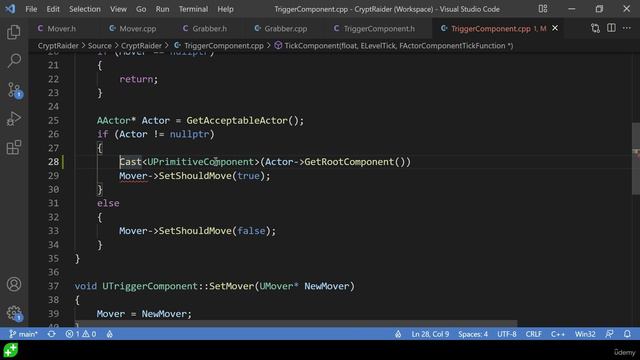Open the Go menu
The width and height of the screenshot is (640, 360).
tap(141, 9)
